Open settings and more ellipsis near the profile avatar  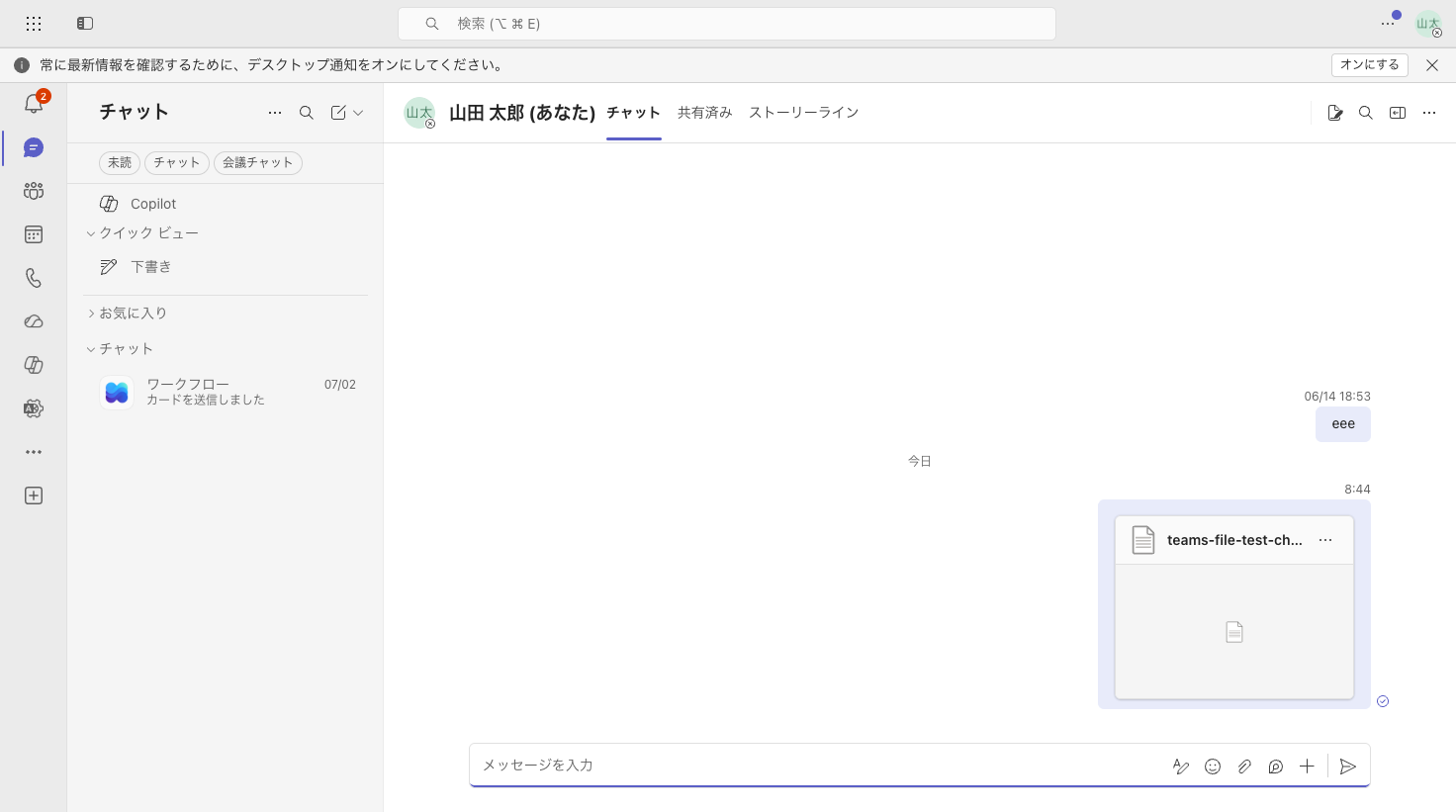click(1388, 24)
